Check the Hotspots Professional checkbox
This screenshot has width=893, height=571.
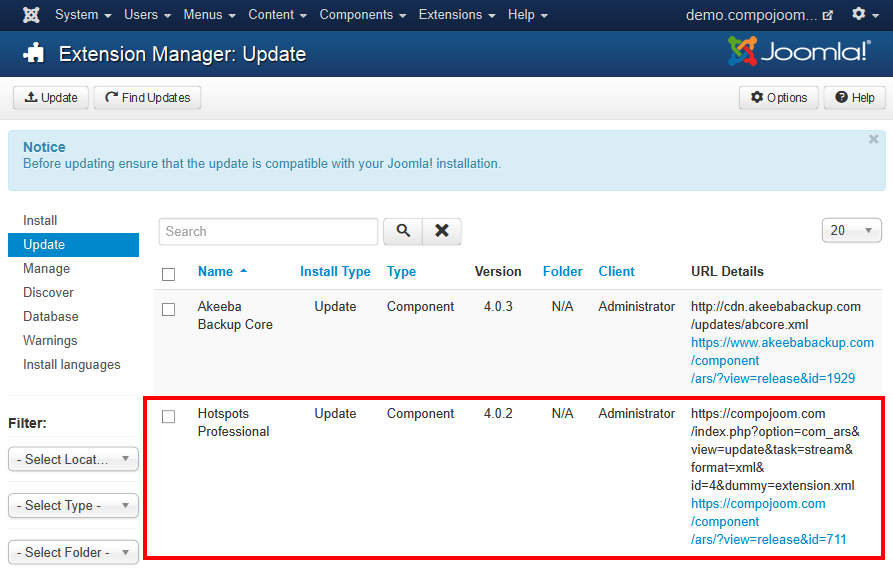tap(169, 416)
